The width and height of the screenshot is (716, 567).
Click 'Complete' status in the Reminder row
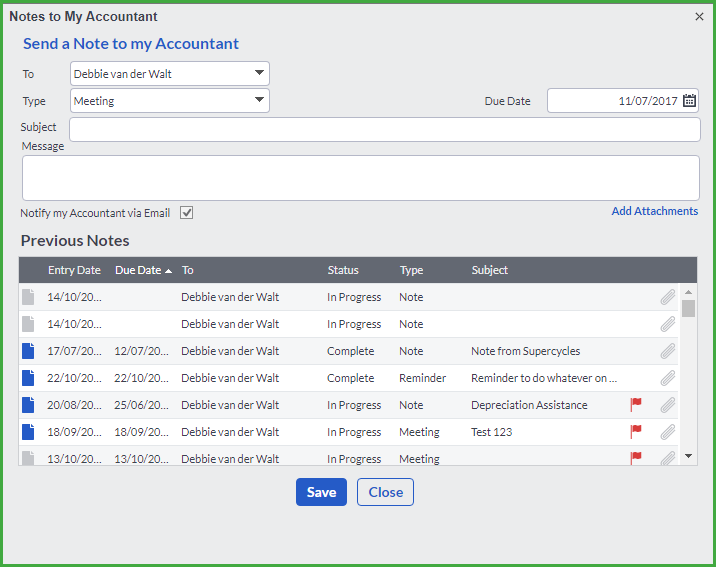(350, 378)
